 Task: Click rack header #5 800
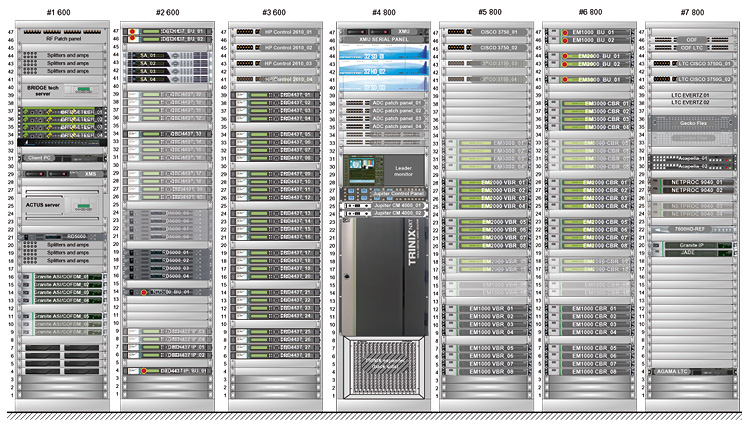coord(490,12)
